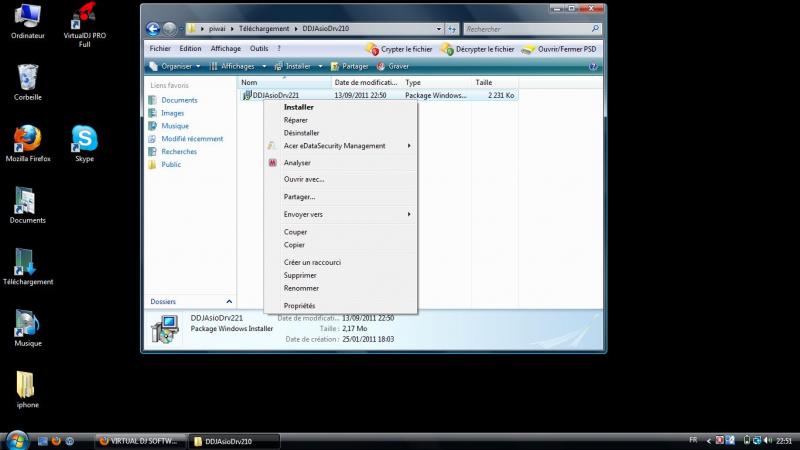This screenshot has height=450, width=800.
Task: Click the Crypter le fichier button
Action: pyautogui.click(x=398, y=49)
